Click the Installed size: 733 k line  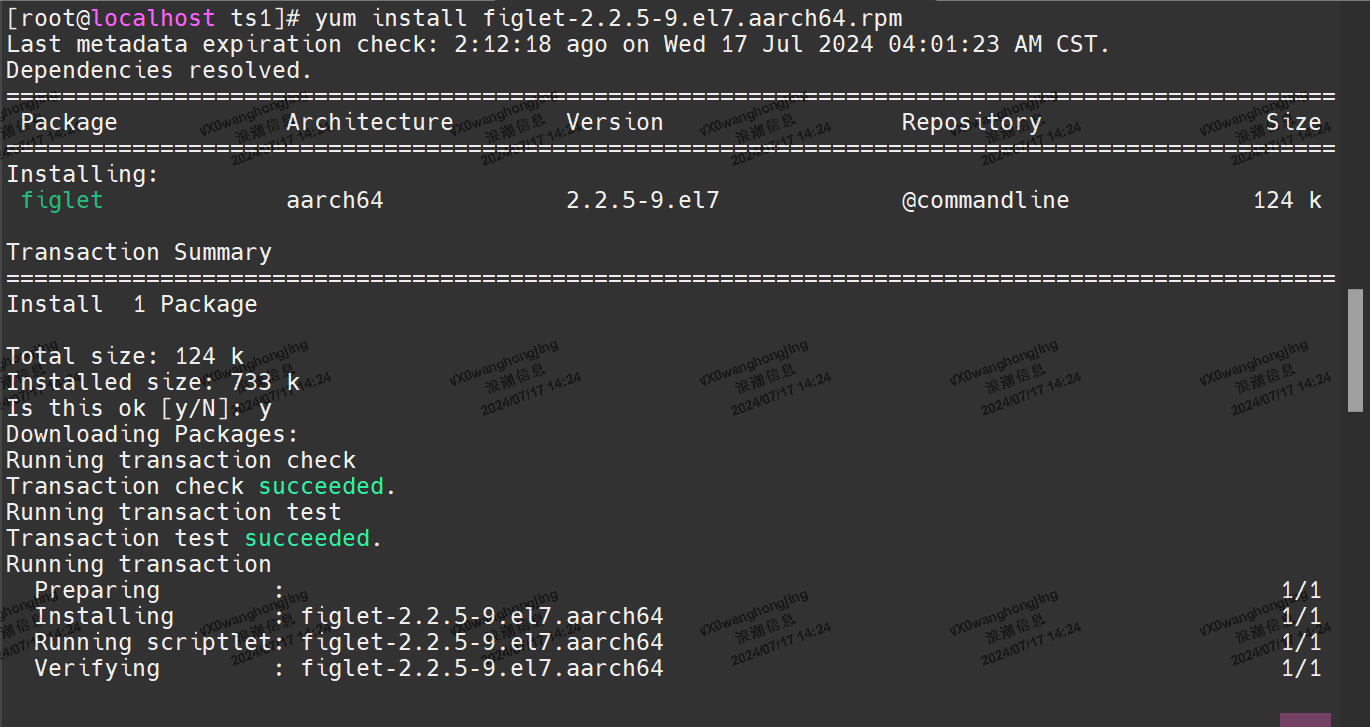153,382
